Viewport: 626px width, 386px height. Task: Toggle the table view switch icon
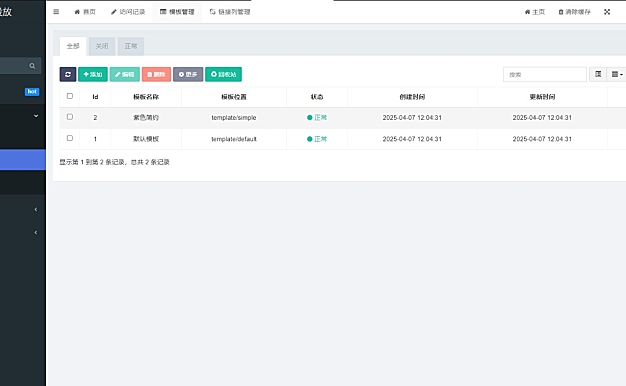(x=598, y=74)
